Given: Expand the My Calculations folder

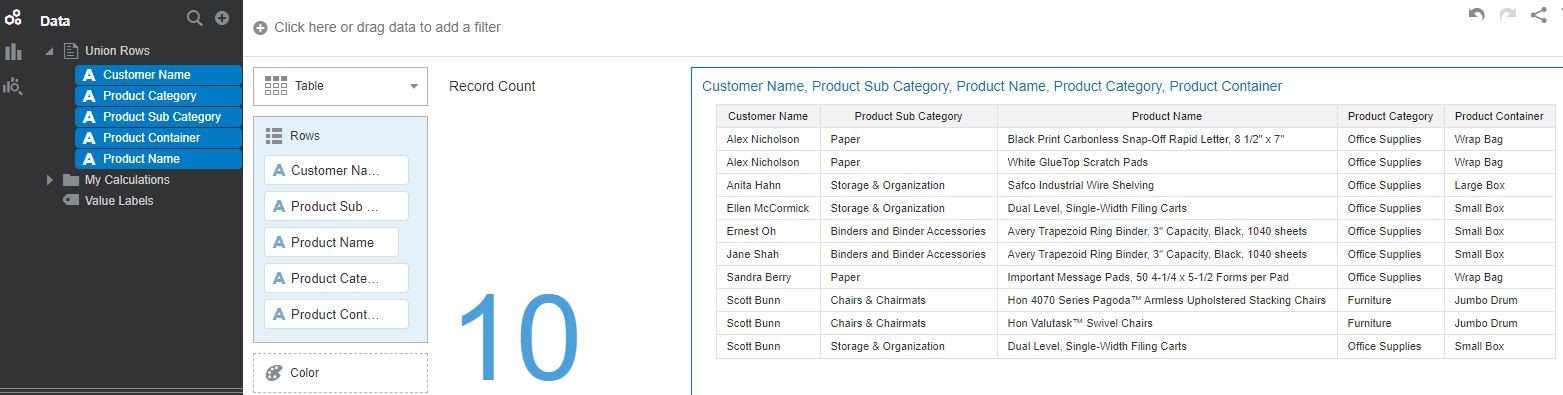Looking at the screenshot, I should tap(50, 180).
